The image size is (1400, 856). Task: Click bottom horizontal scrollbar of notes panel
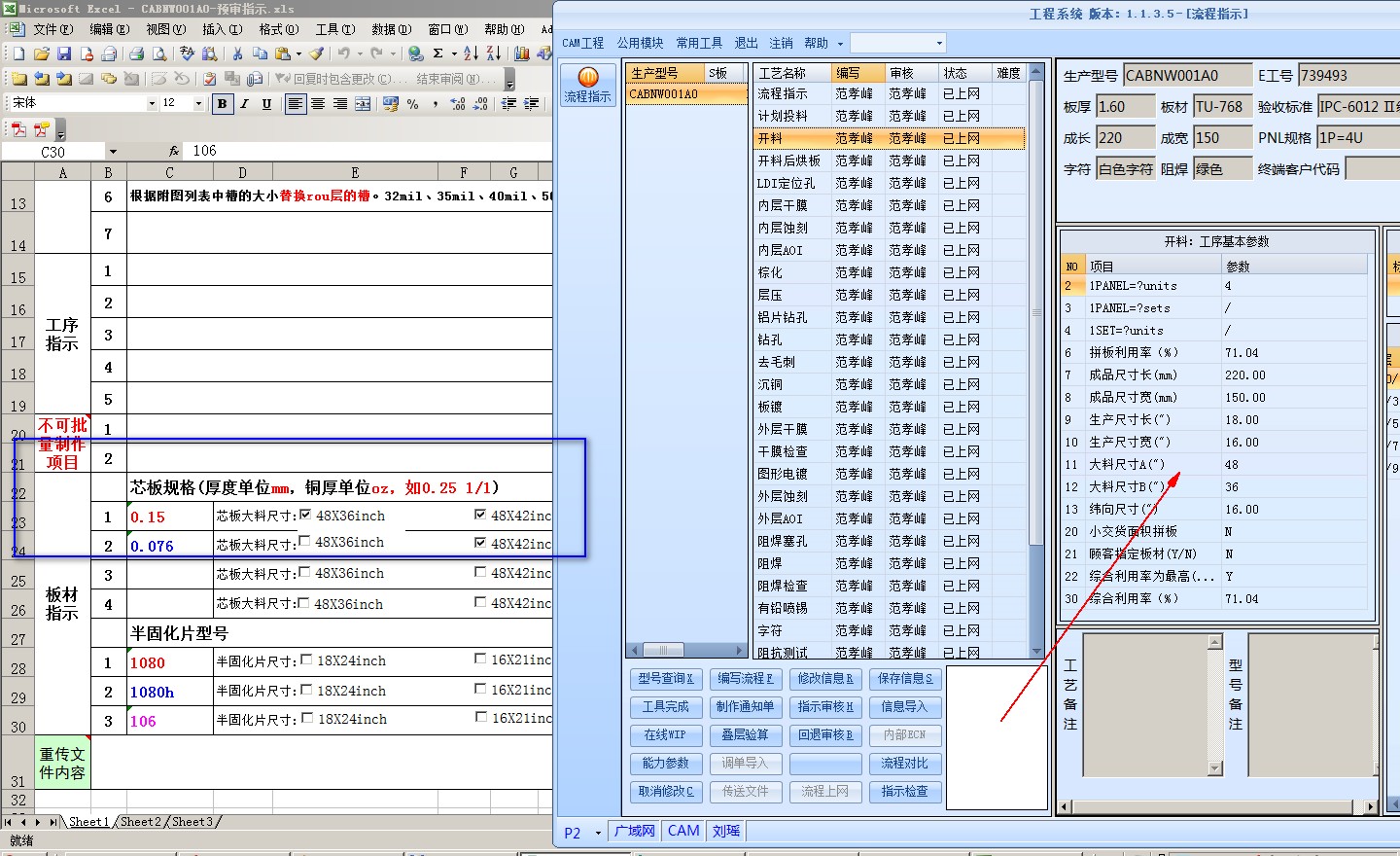click(1219, 806)
